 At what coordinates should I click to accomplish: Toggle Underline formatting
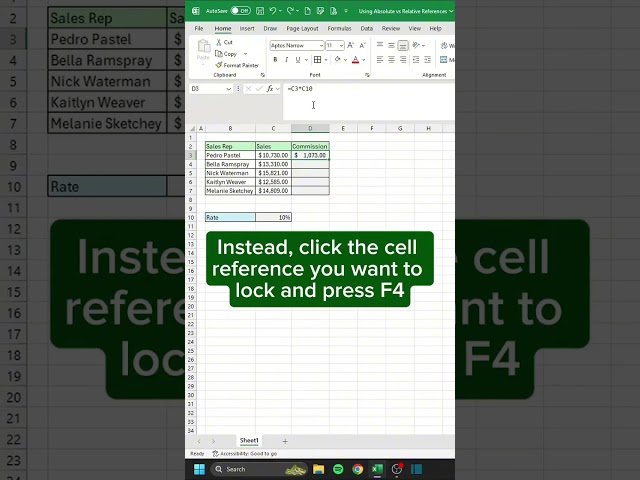coord(298,60)
